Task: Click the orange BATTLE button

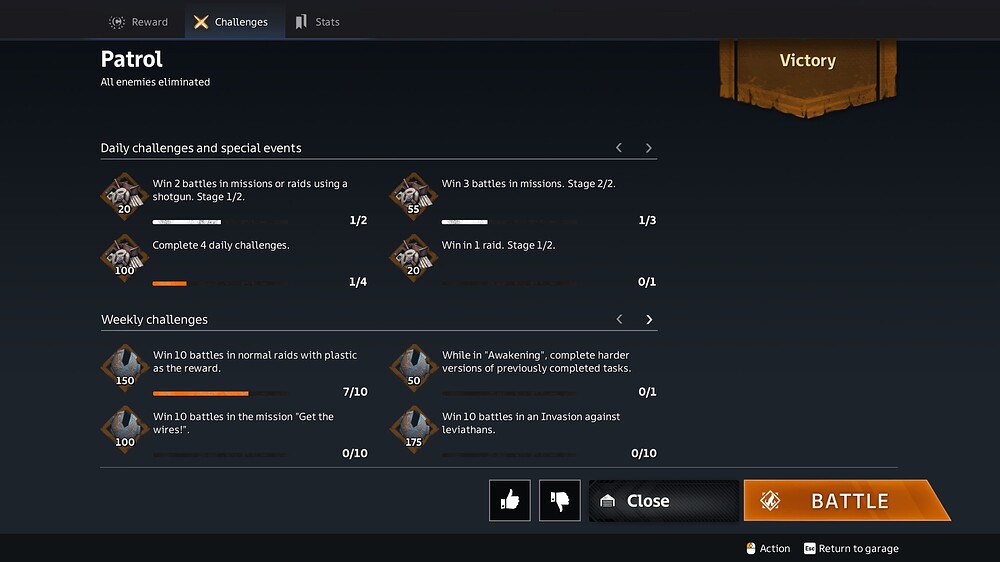Action: coord(846,500)
